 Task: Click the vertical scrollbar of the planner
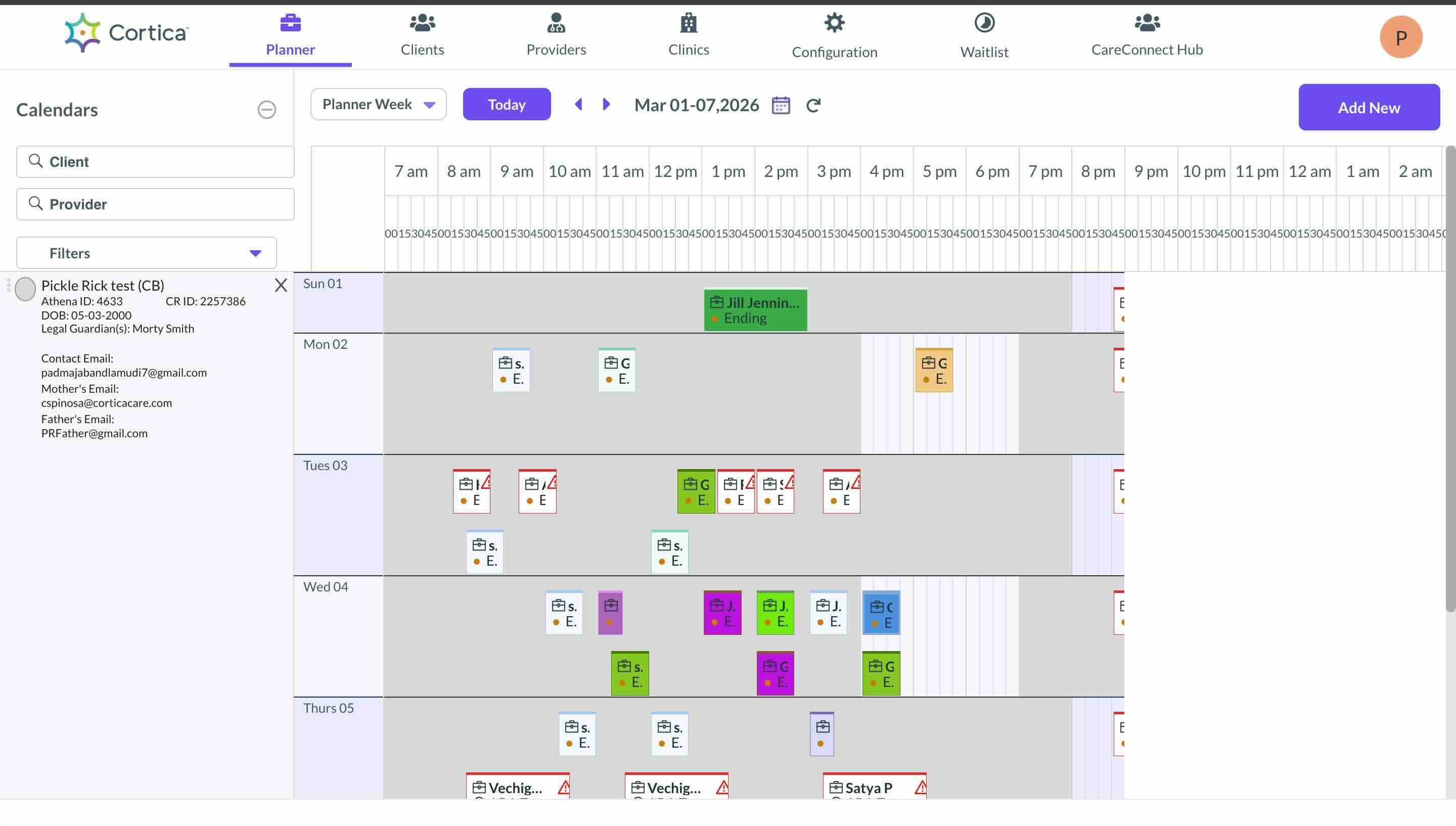point(1450,379)
